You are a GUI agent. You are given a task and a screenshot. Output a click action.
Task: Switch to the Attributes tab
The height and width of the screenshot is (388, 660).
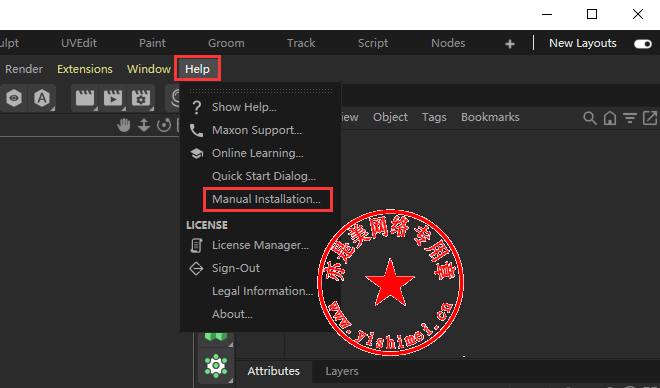tap(274, 371)
